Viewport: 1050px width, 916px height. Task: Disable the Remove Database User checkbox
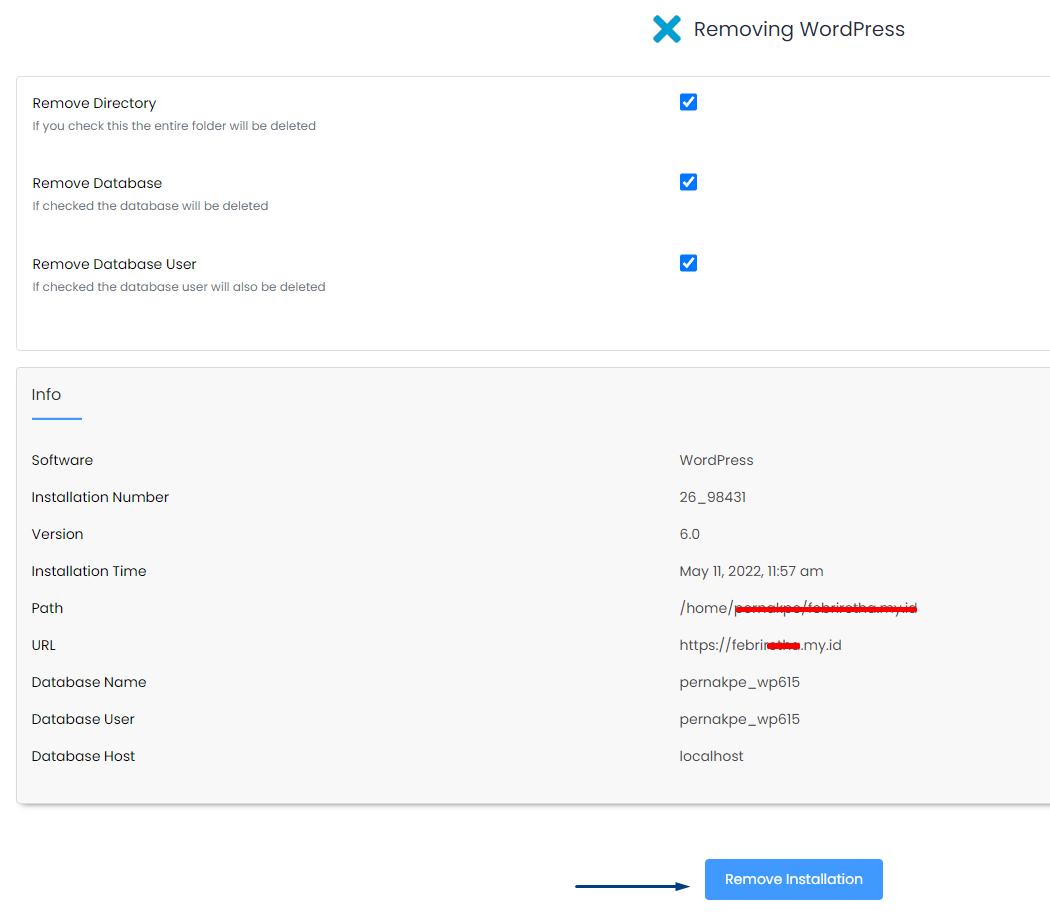pos(688,263)
